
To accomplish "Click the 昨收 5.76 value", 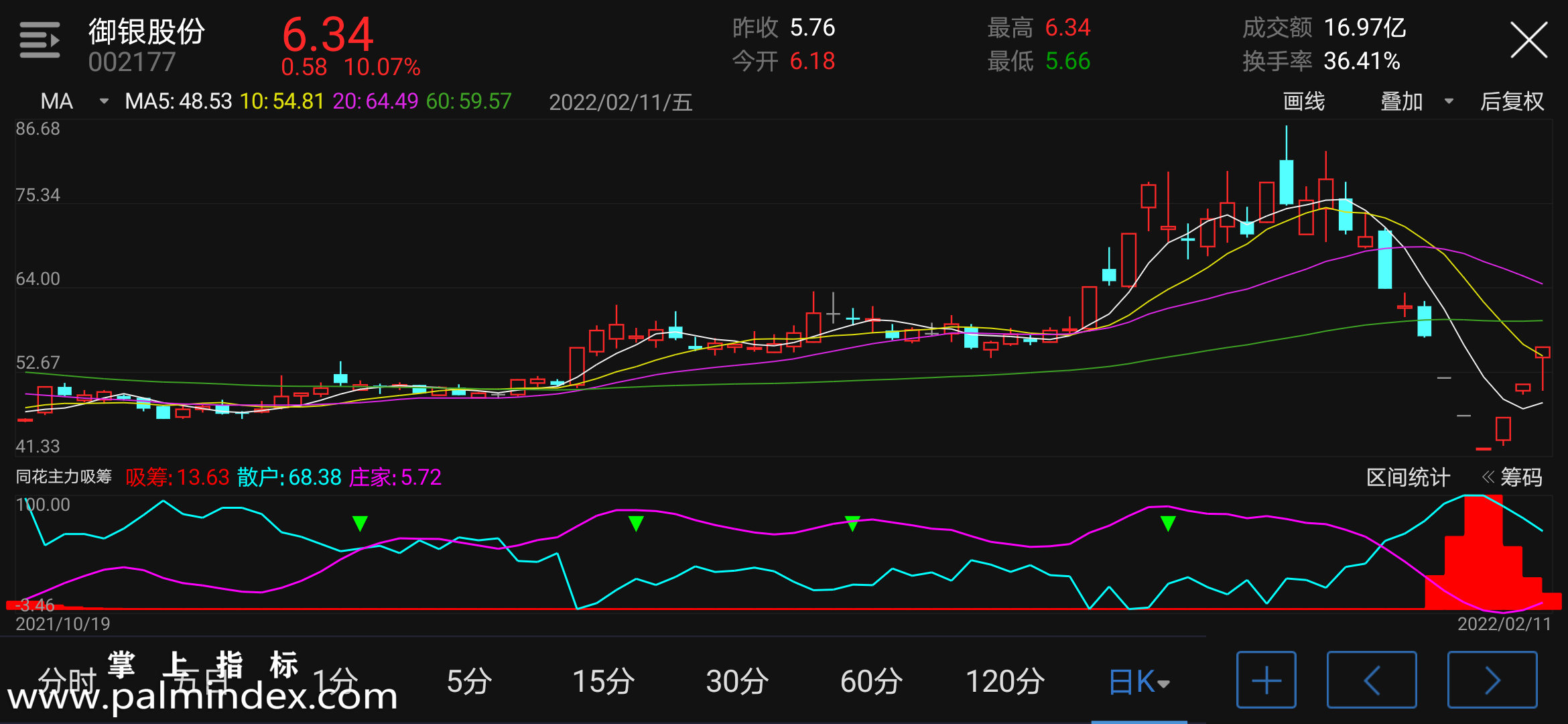I will 783,27.
